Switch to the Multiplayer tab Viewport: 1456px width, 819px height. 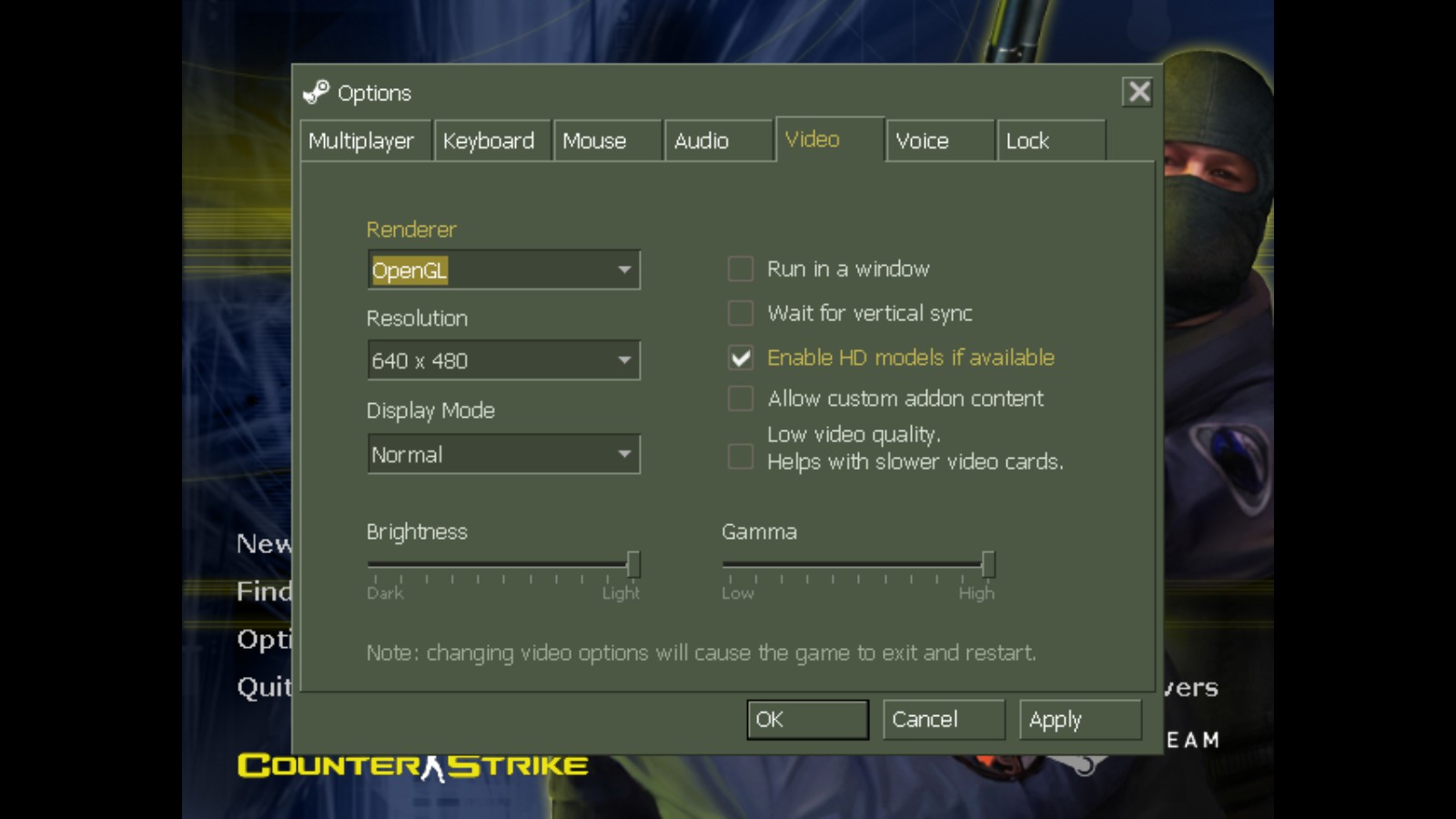tap(365, 141)
